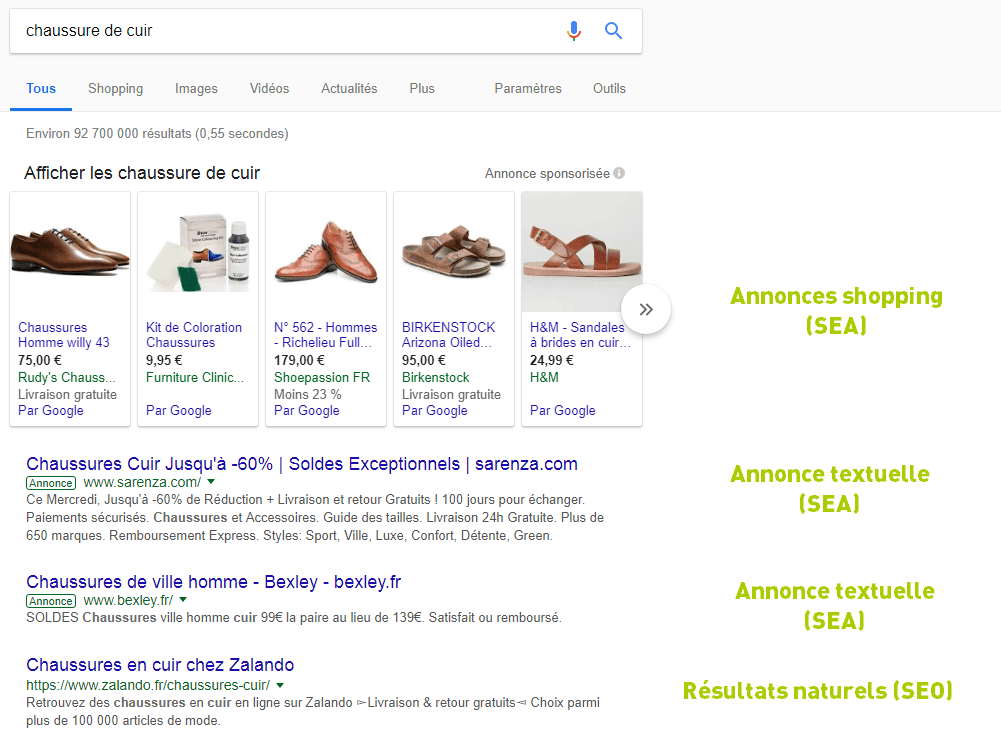Open the Plus menu

[422, 89]
